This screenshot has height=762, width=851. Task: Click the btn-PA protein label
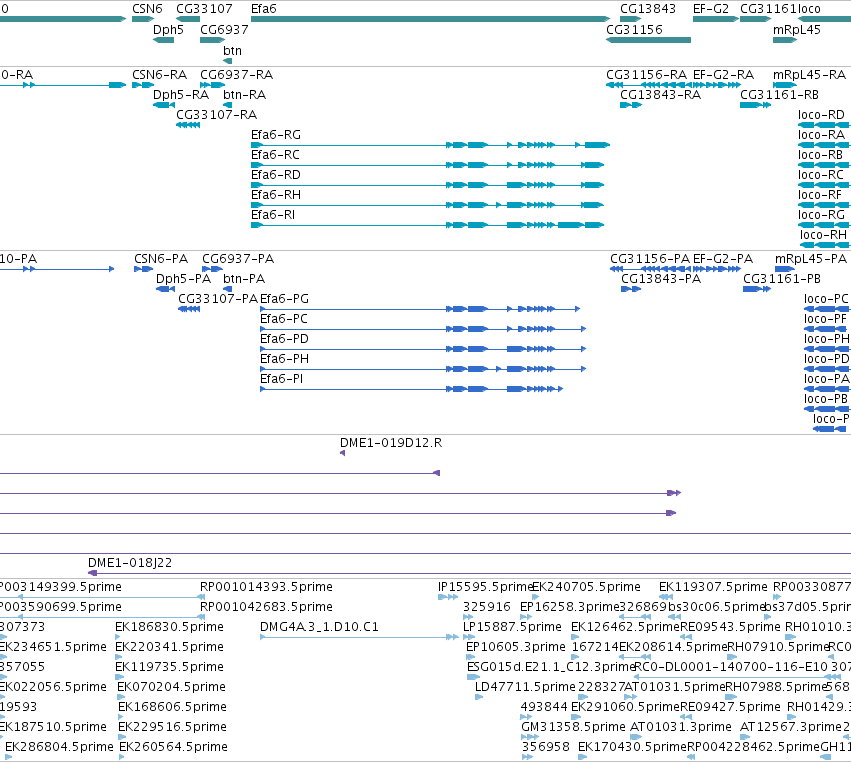[244, 278]
